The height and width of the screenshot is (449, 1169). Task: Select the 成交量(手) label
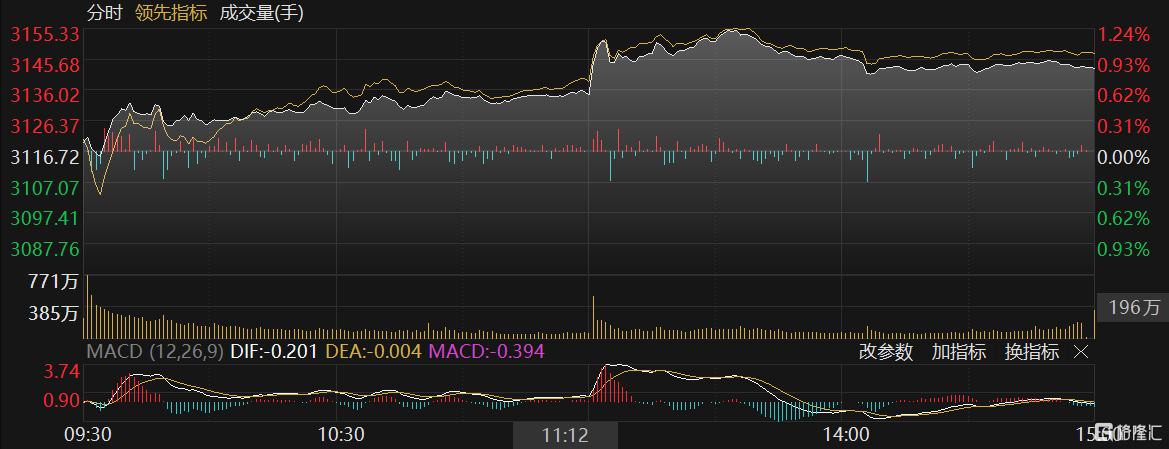pos(262,13)
